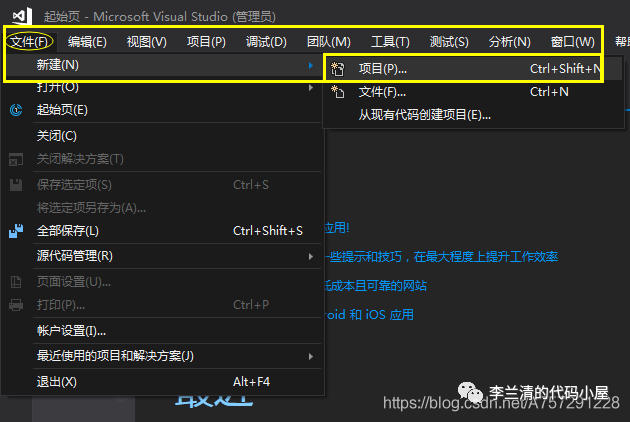Select 源代码管理(R) menu entry
Screen dimensions: 630x422
pyautogui.click(x=163, y=256)
